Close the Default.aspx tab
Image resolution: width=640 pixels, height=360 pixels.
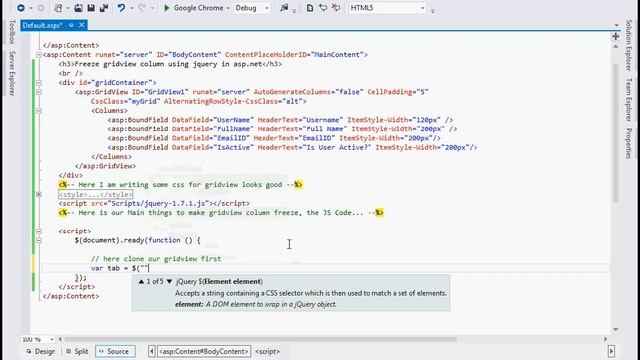[82, 25]
